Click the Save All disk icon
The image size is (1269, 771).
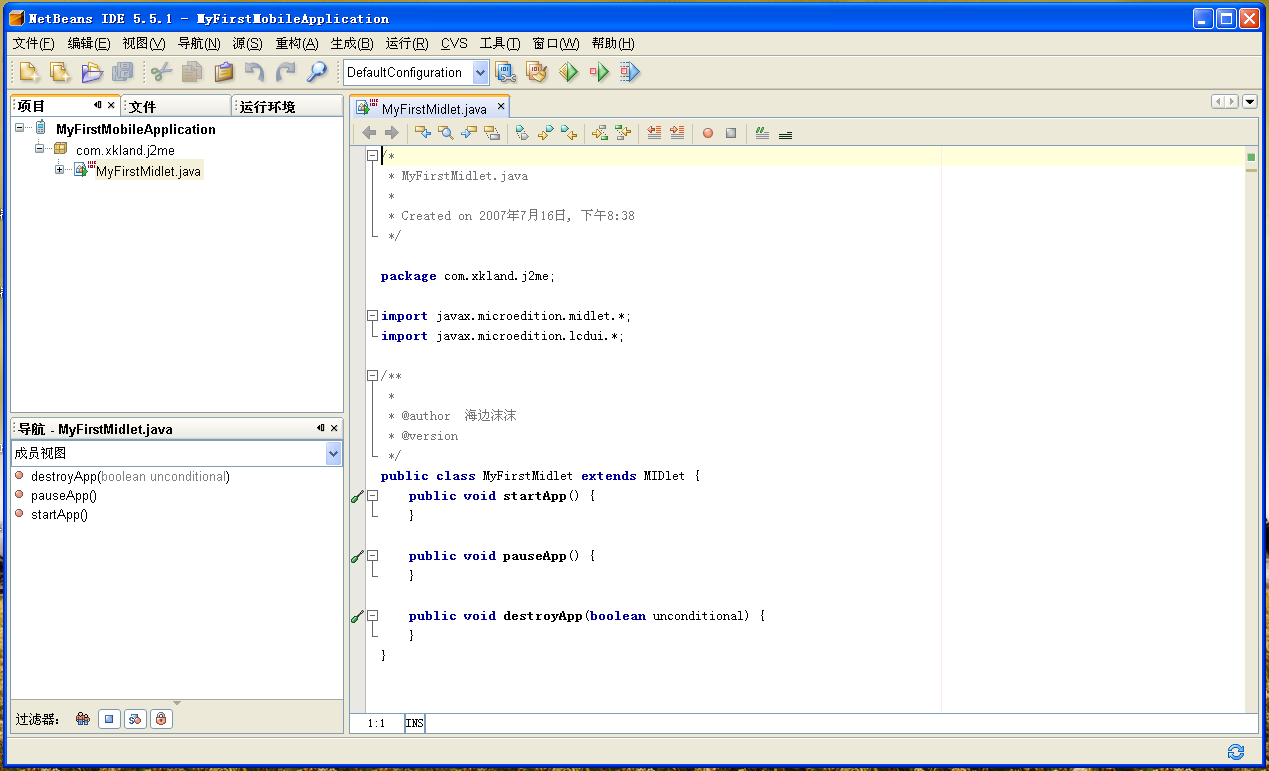(x=123, y=72)
